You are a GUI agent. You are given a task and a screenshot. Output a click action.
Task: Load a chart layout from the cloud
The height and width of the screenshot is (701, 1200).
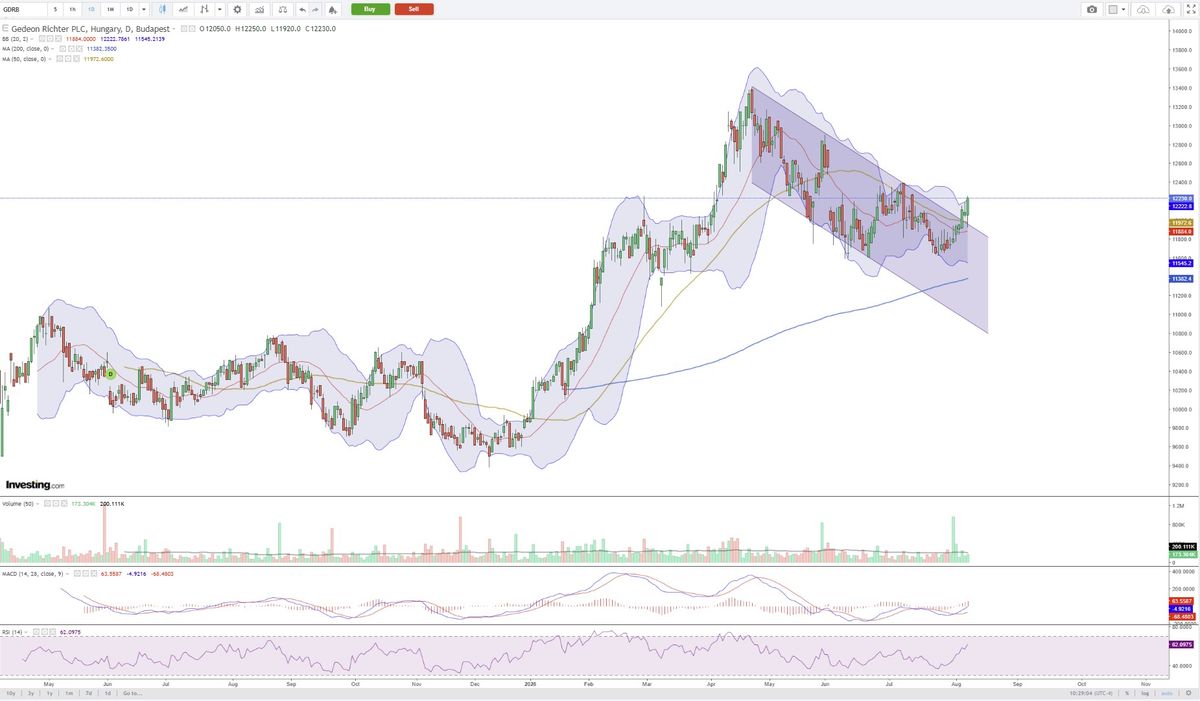tap(1143, 9)
